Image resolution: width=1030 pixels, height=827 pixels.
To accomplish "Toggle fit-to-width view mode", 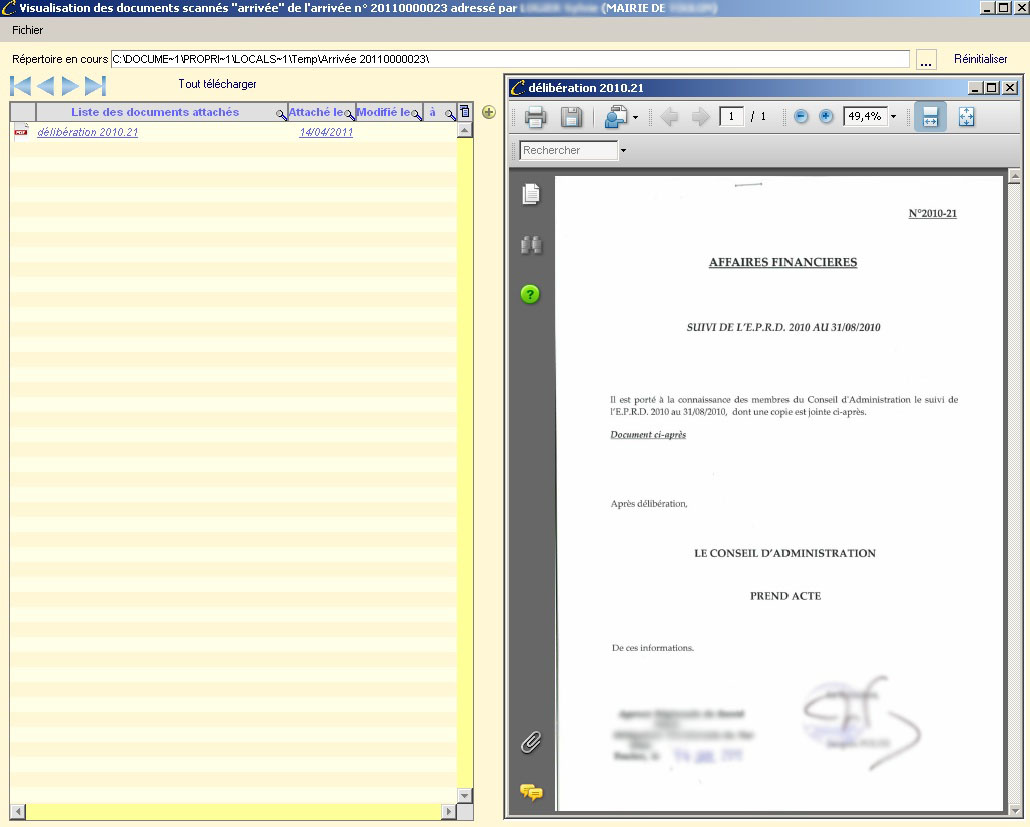I will point(930,117).
